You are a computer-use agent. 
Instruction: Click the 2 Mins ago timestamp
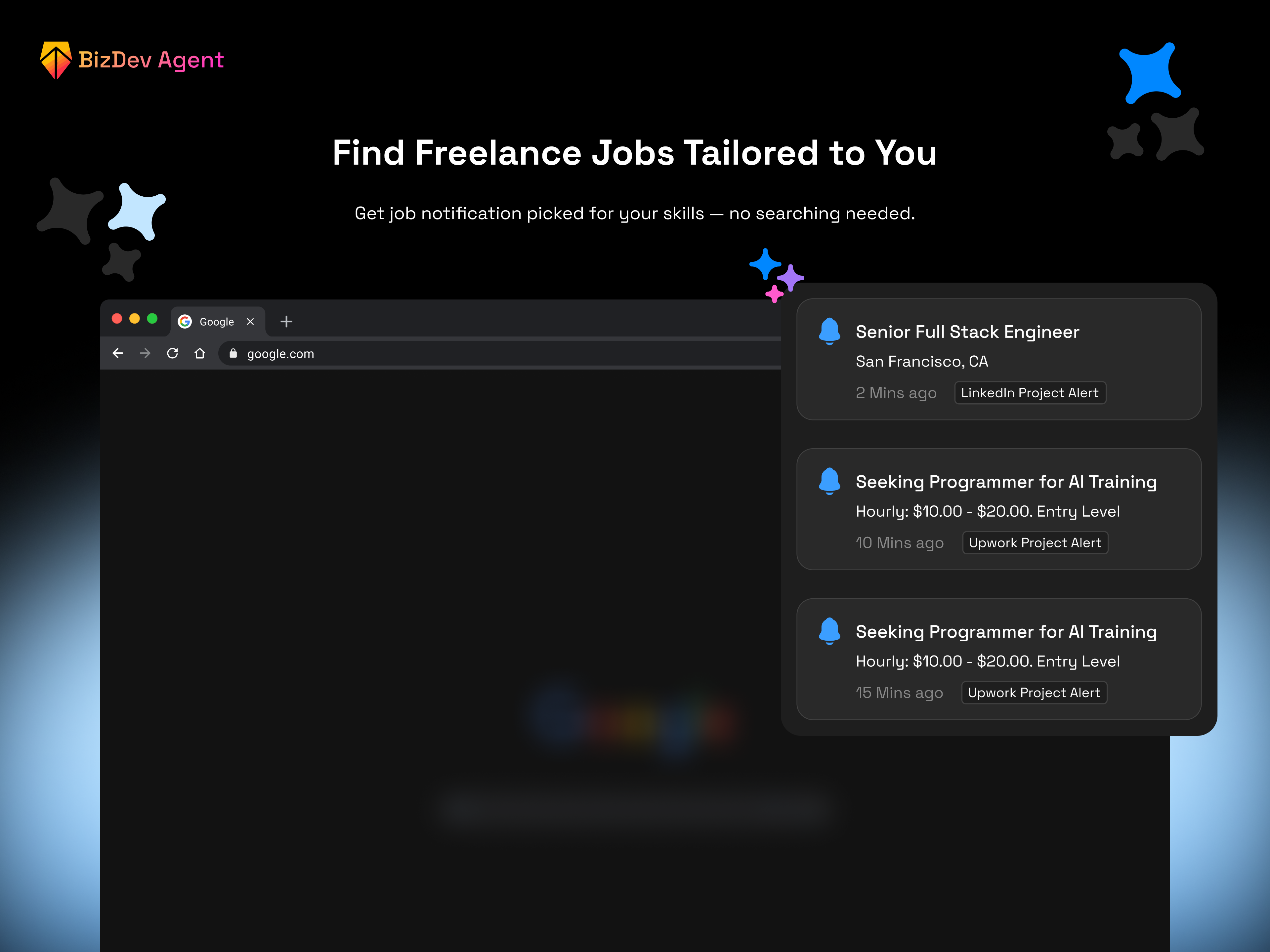(896, 393)
